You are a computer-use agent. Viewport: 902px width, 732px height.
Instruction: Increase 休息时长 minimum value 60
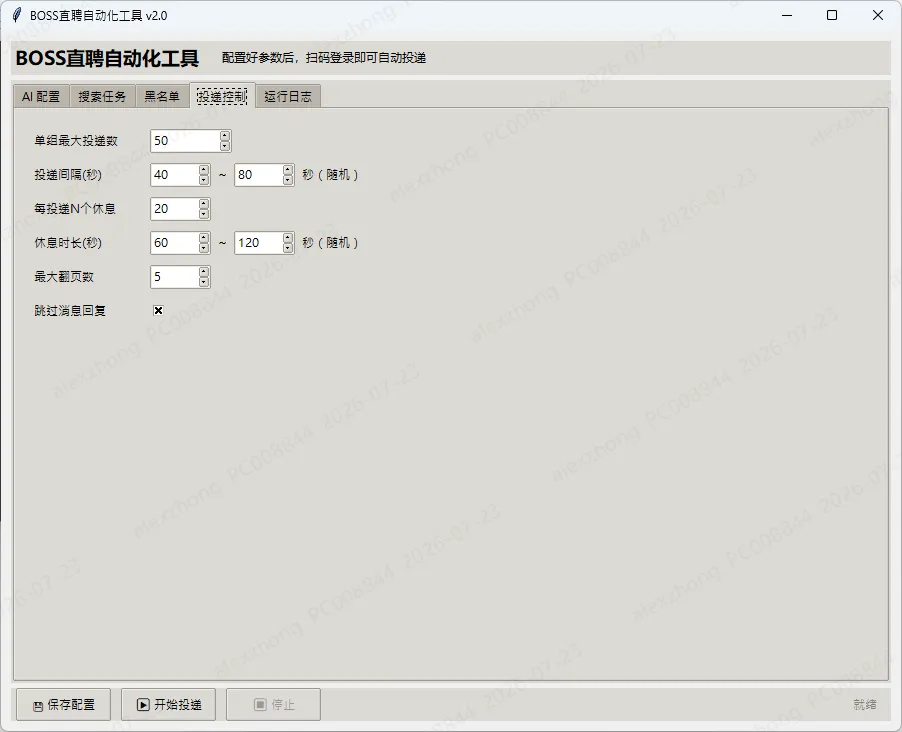204,238
